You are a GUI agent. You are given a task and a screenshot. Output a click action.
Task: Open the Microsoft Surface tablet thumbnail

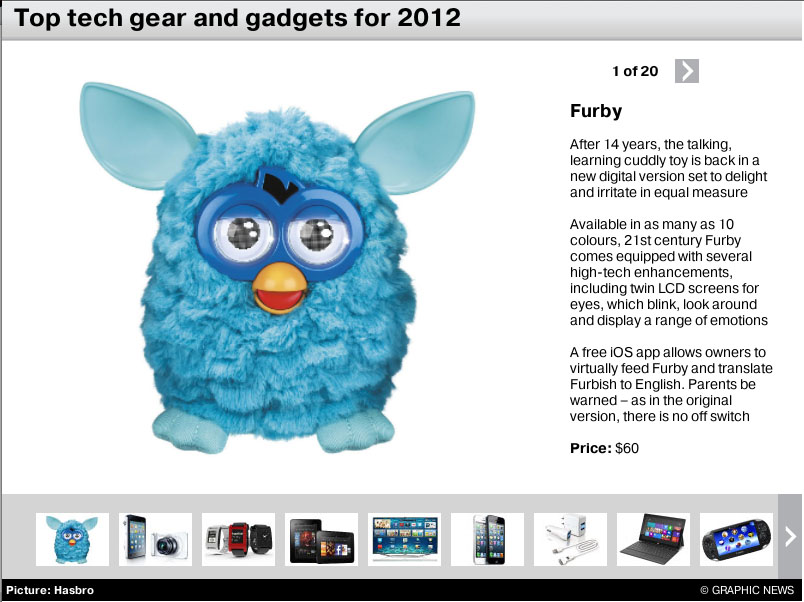[x=653, y=539]
